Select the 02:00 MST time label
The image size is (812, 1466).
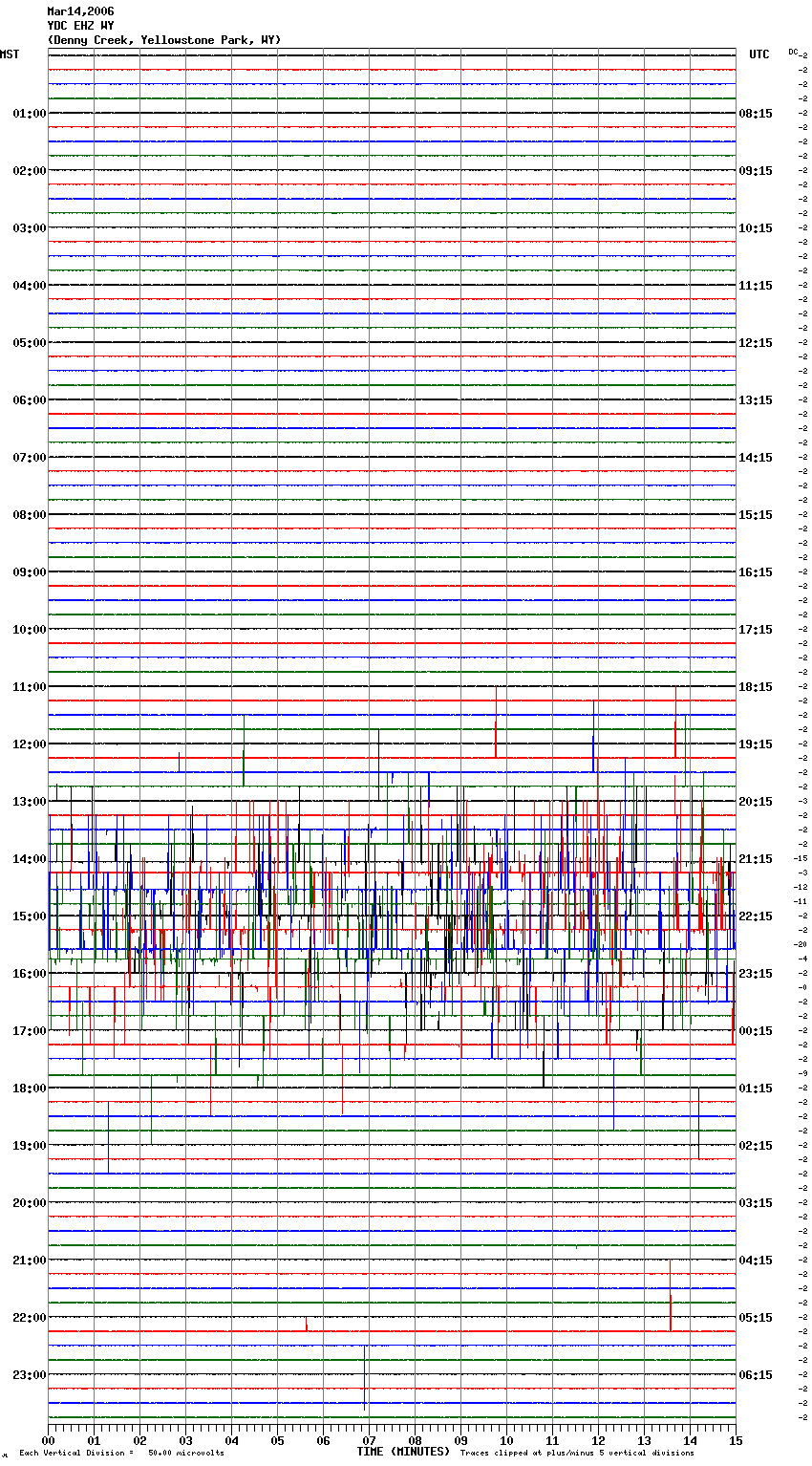(x=30, y=171)
